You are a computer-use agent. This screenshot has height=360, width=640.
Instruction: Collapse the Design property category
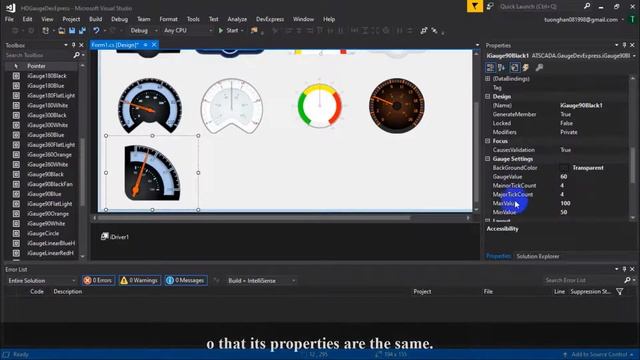(x=488, y=97)
